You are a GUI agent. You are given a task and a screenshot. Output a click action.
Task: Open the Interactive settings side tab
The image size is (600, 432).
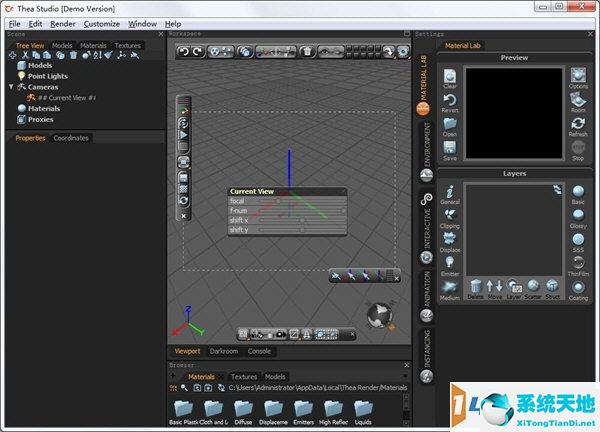tap(427, 230)
